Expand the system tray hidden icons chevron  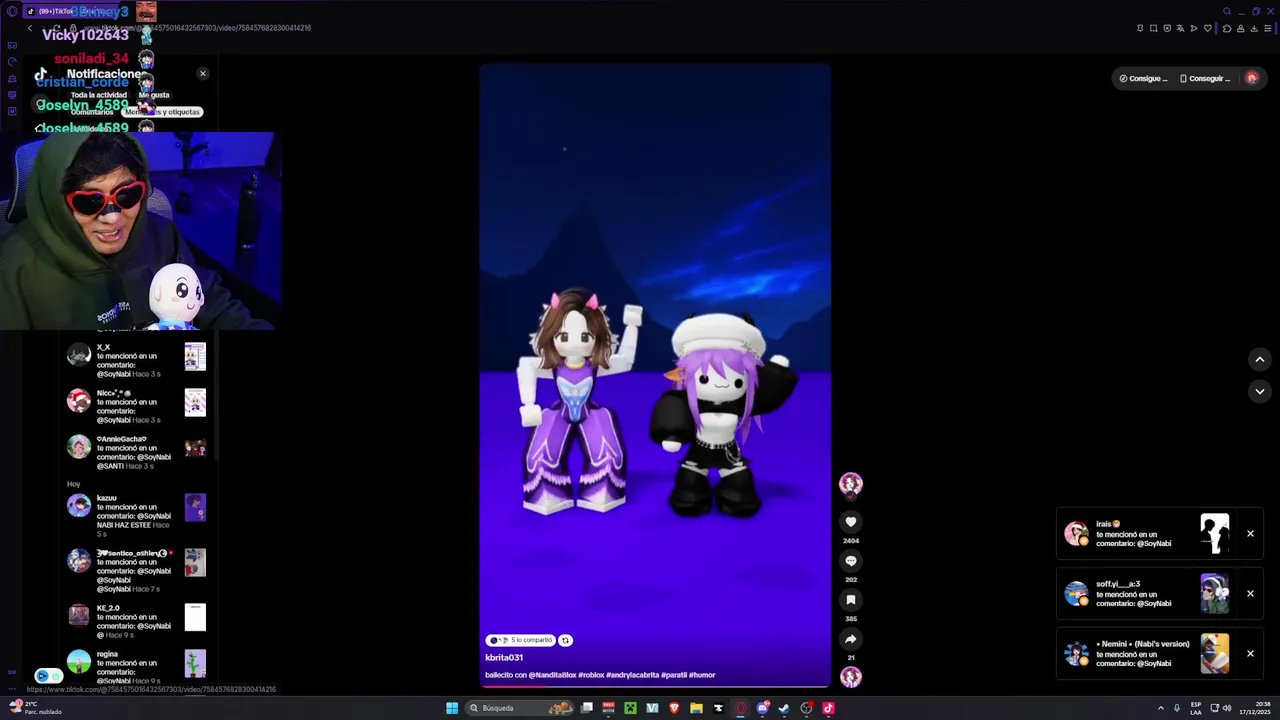1161,708
